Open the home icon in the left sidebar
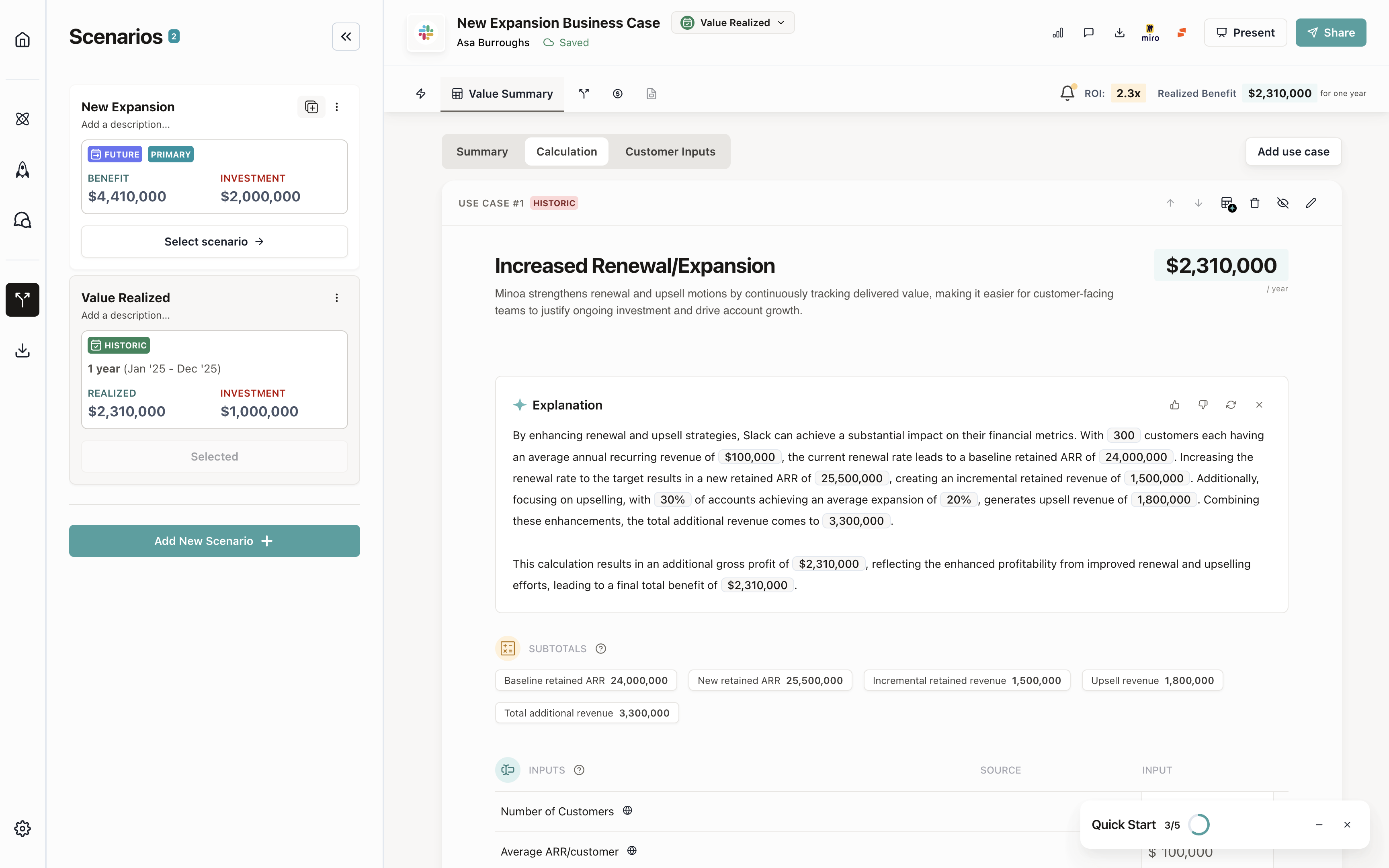This screenshot has height=868, width=1389. [x=23, y=40]
